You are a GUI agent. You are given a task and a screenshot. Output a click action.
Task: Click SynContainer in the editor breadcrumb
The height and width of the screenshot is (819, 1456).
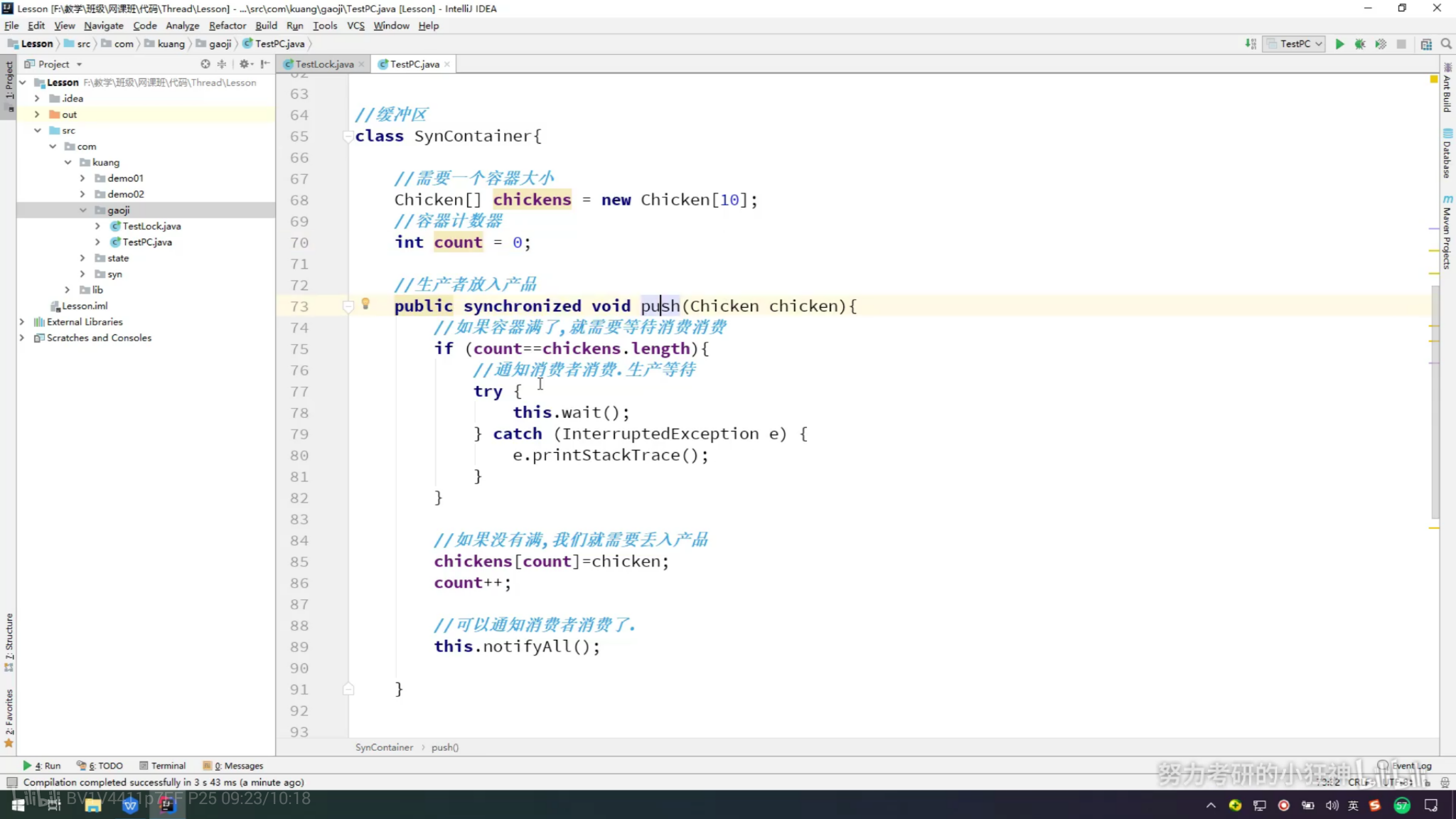click(x=384, y=747)
